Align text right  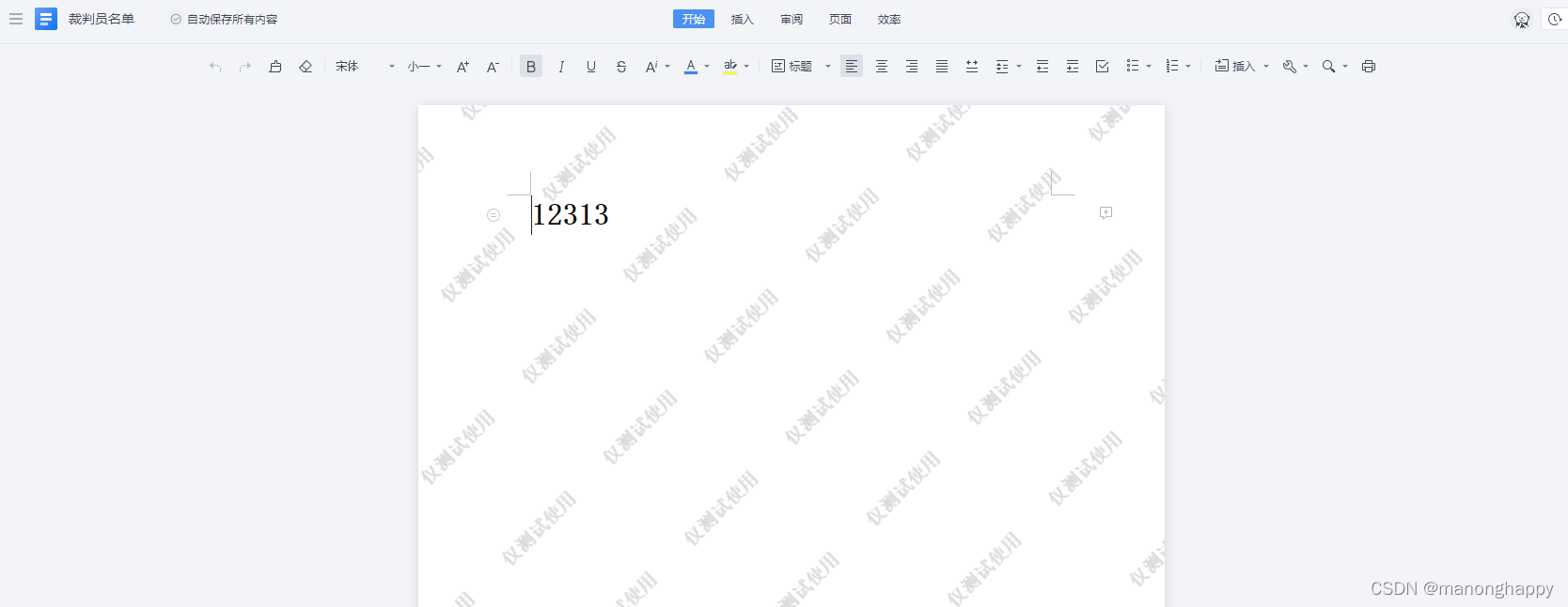tap(912, 67)
